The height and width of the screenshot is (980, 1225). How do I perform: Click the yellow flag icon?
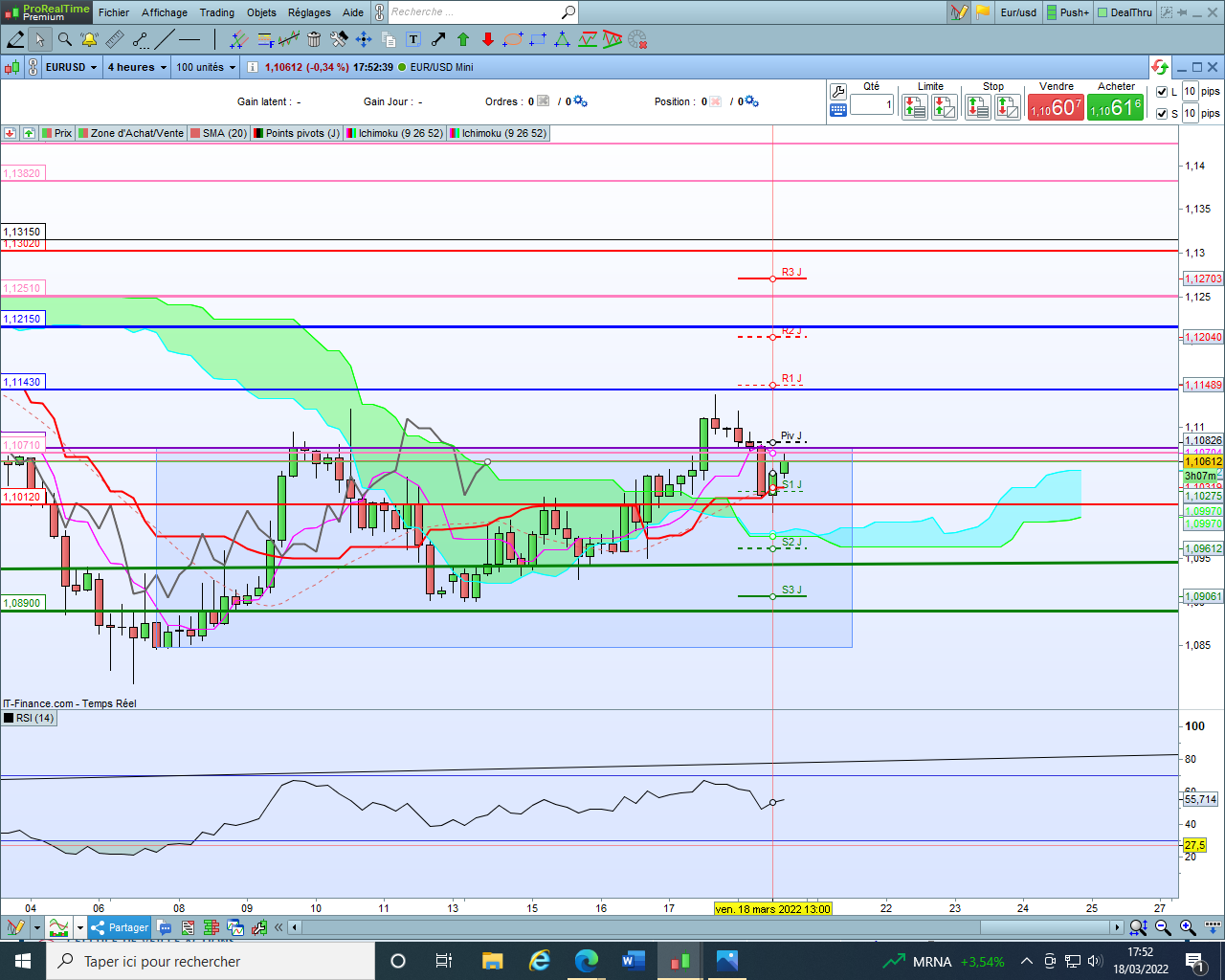(x=983, y=12)
